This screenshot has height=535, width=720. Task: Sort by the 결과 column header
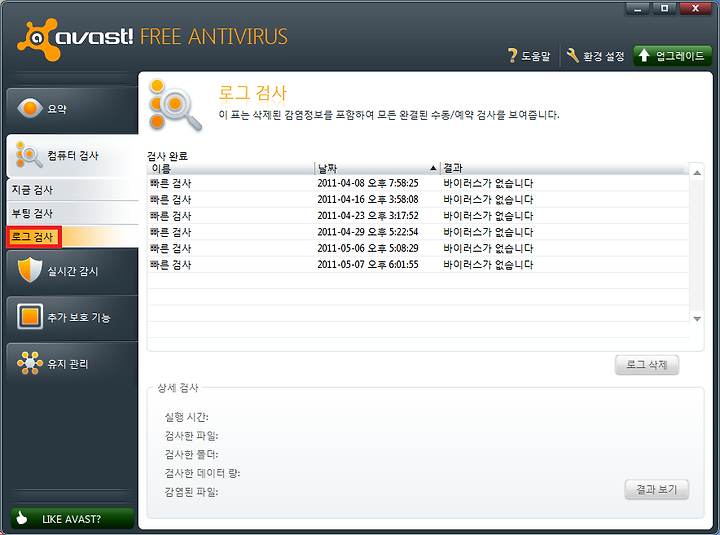(564, 169)
